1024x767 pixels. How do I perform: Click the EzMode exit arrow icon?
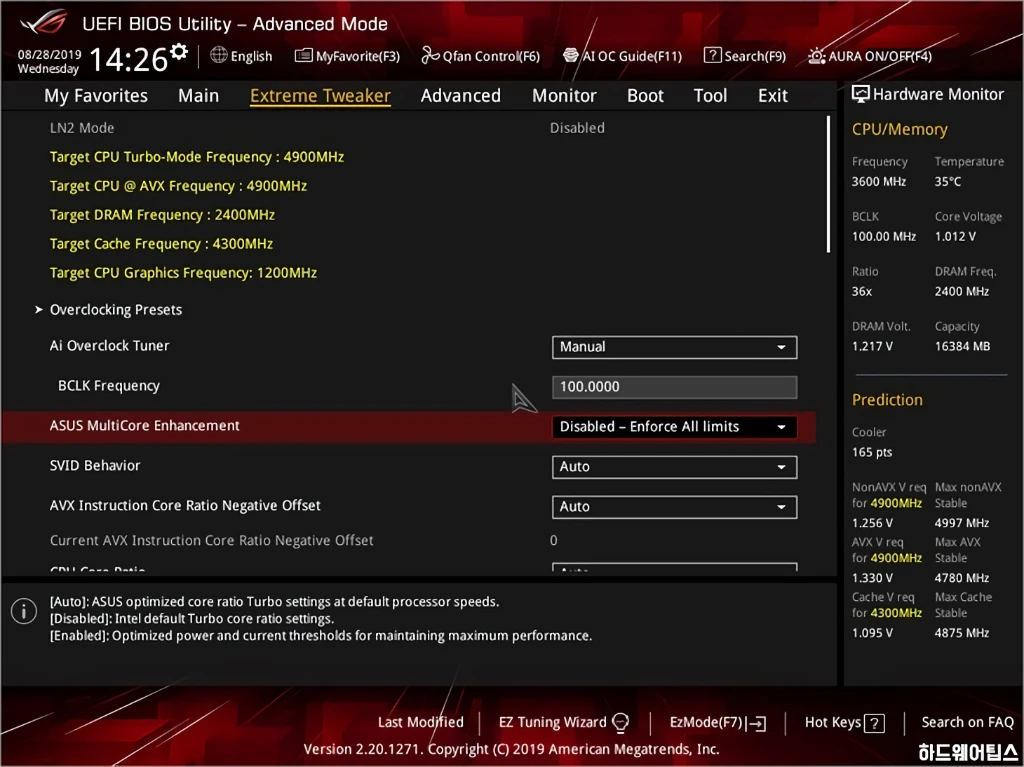point(757,723)
